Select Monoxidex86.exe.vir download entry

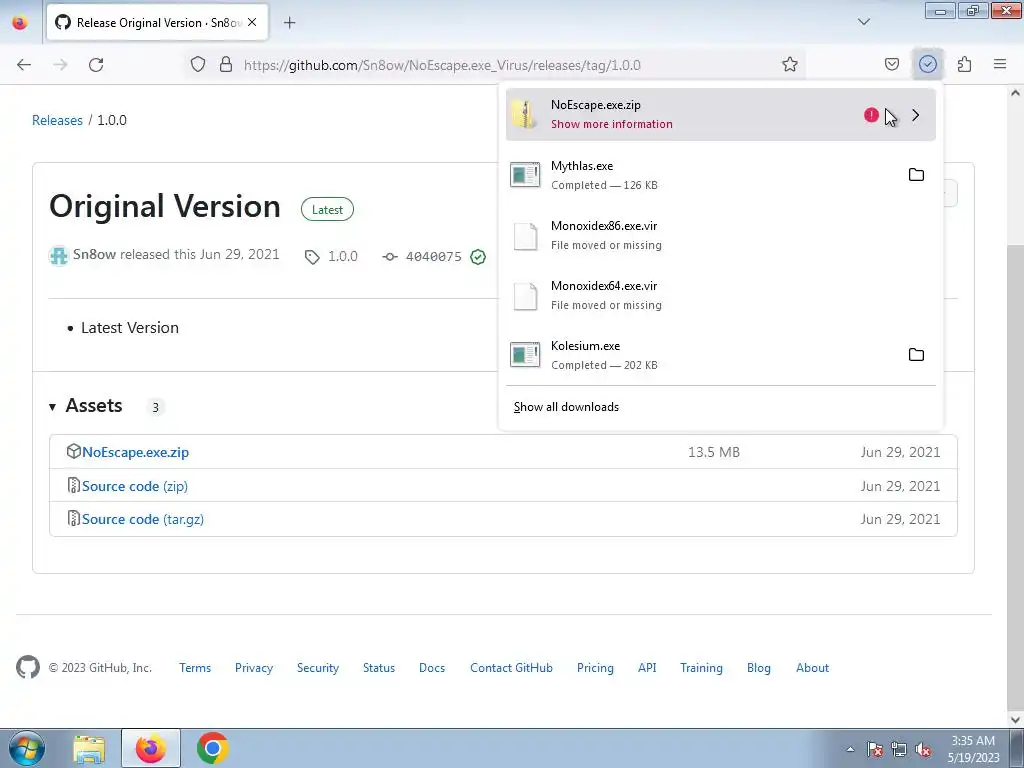720,235
